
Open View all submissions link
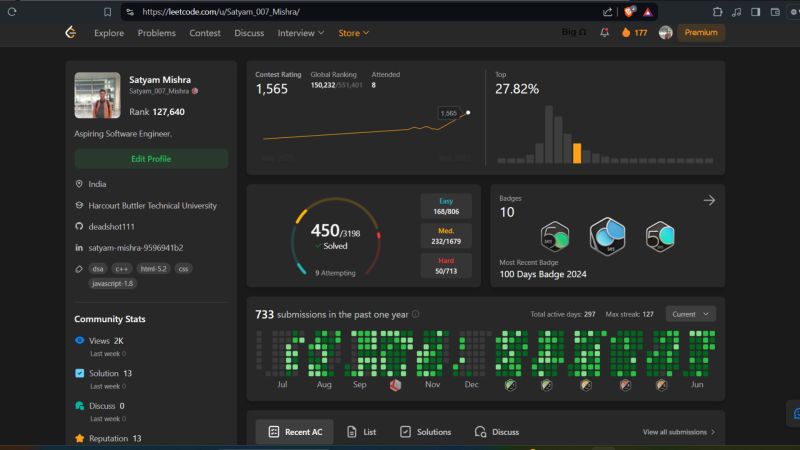click(x=679, y=432)
